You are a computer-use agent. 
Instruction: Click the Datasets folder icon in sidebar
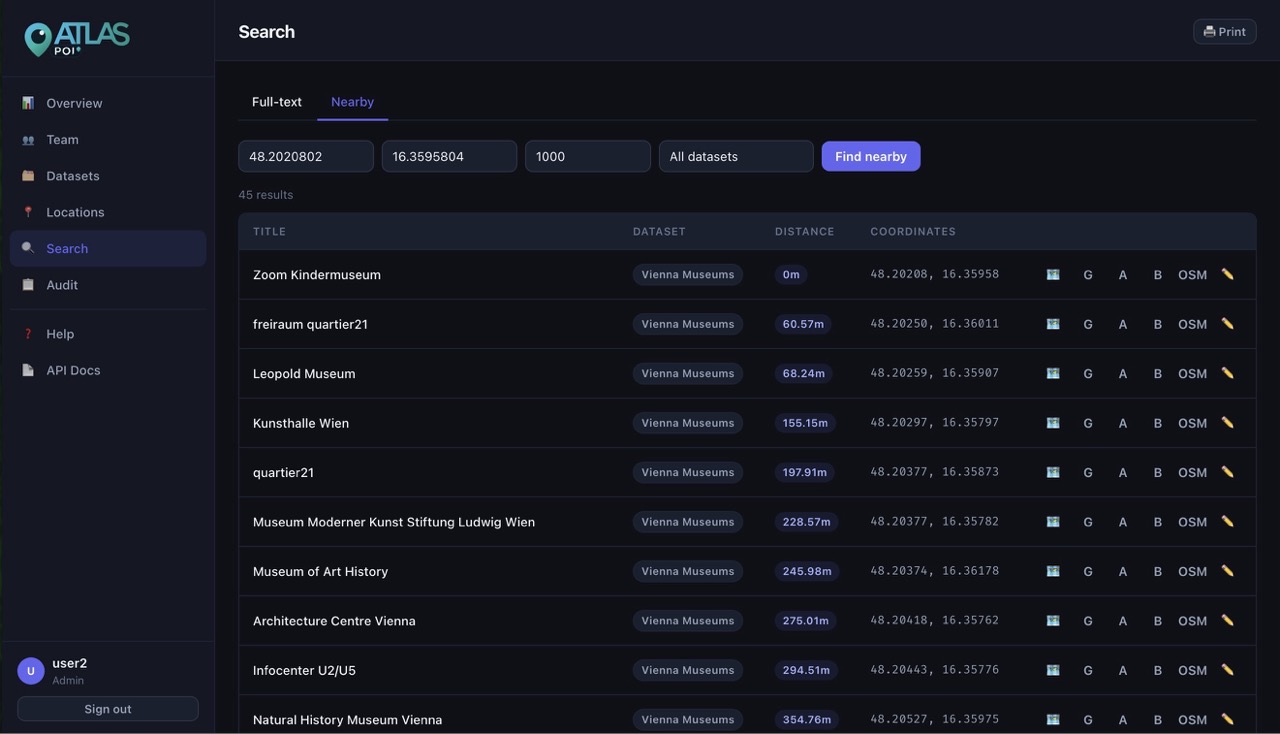28,176
